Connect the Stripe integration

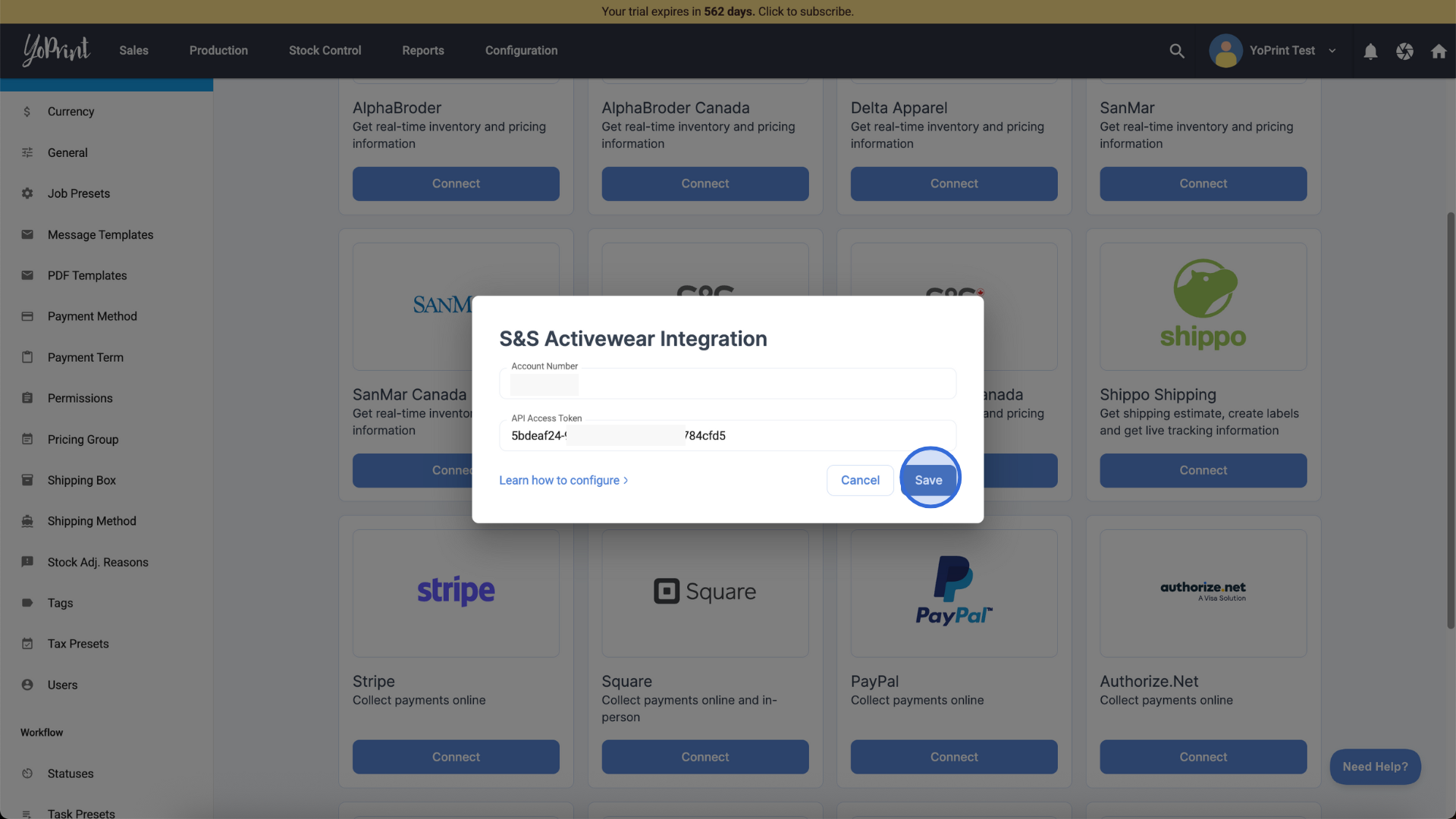pos(456,757)
